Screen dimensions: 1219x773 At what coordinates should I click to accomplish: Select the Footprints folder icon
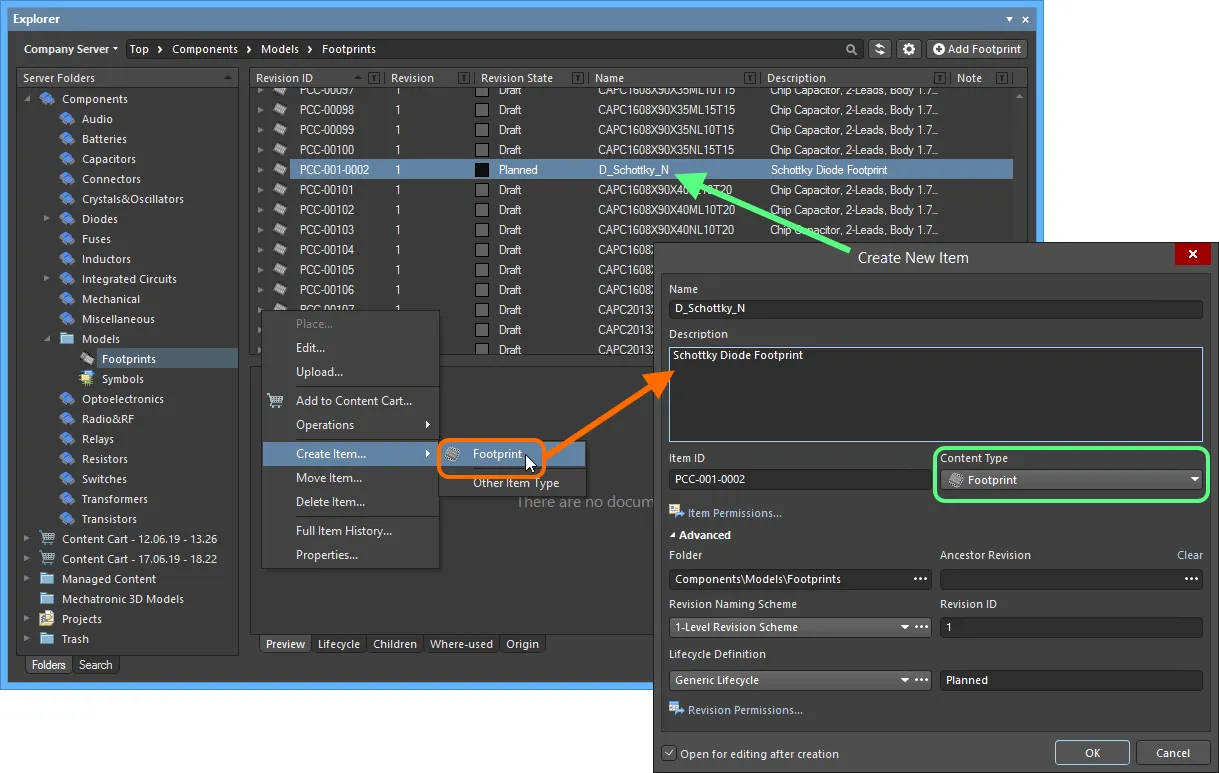tap(88, 359)
